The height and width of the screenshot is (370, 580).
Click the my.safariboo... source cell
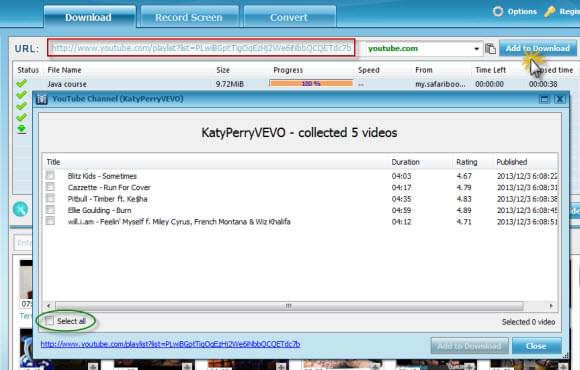[440, 84]
